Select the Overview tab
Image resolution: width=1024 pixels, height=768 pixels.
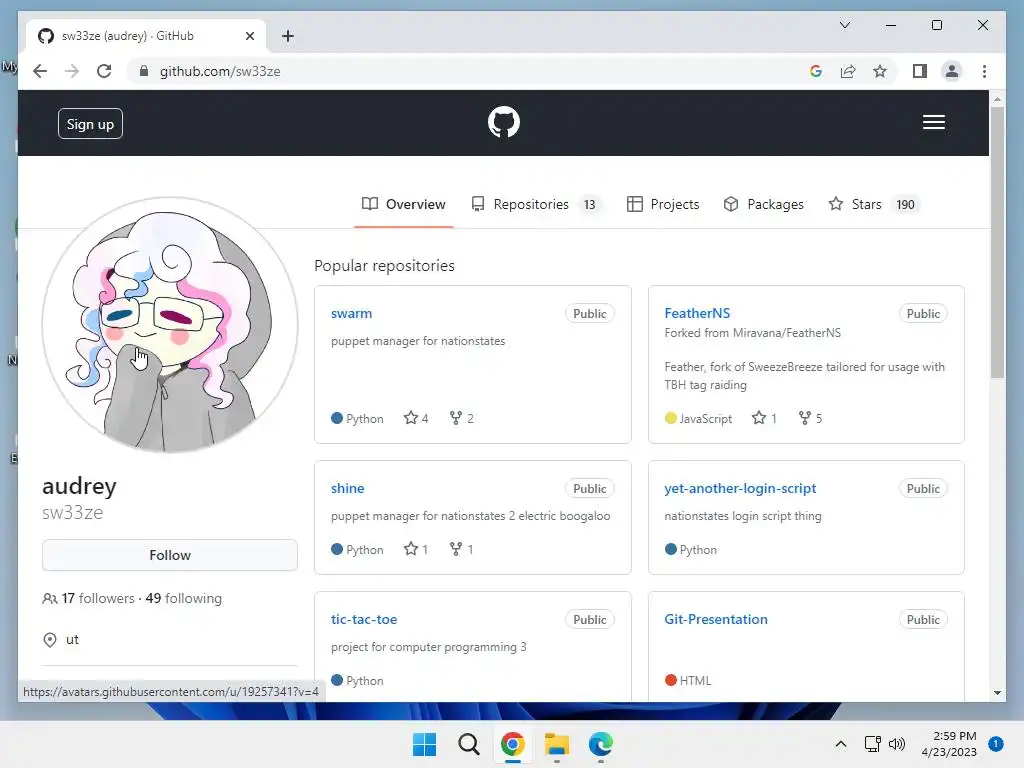point(404,204)
